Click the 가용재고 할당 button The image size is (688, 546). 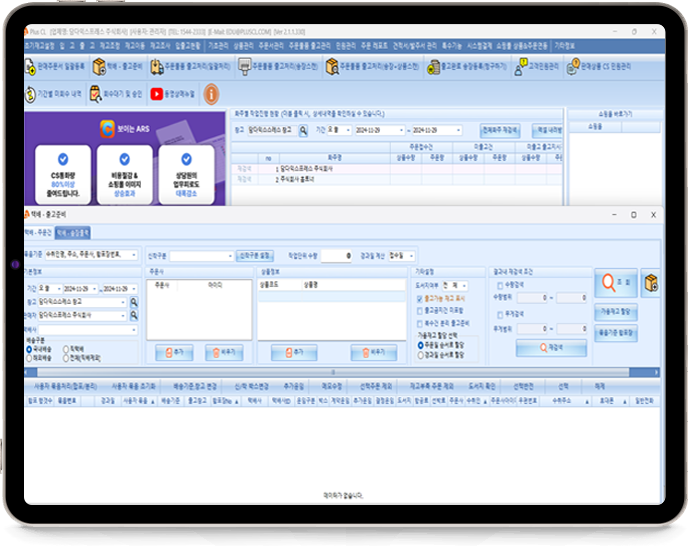tap(616, 312)
